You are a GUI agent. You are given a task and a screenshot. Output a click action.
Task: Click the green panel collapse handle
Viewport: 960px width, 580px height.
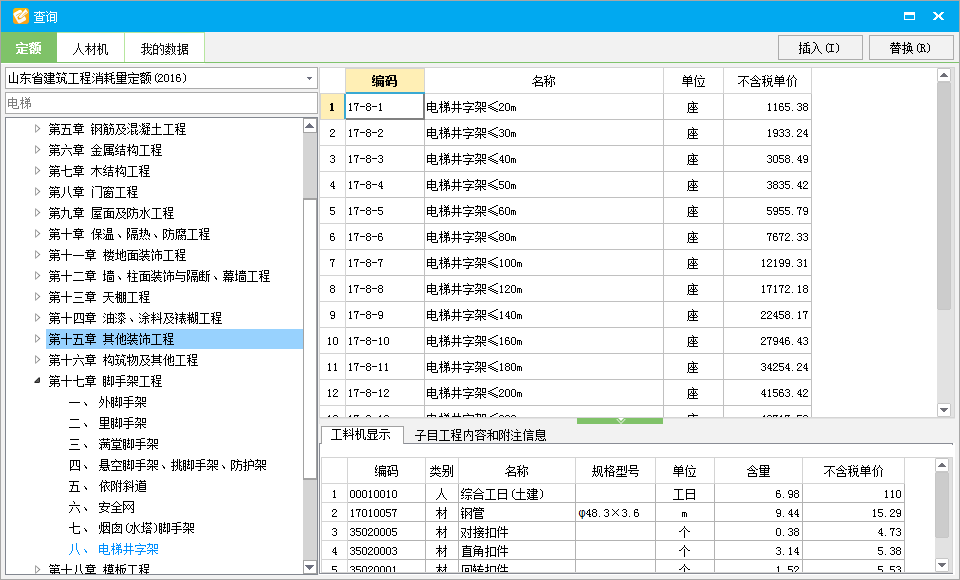click(620, 421)
